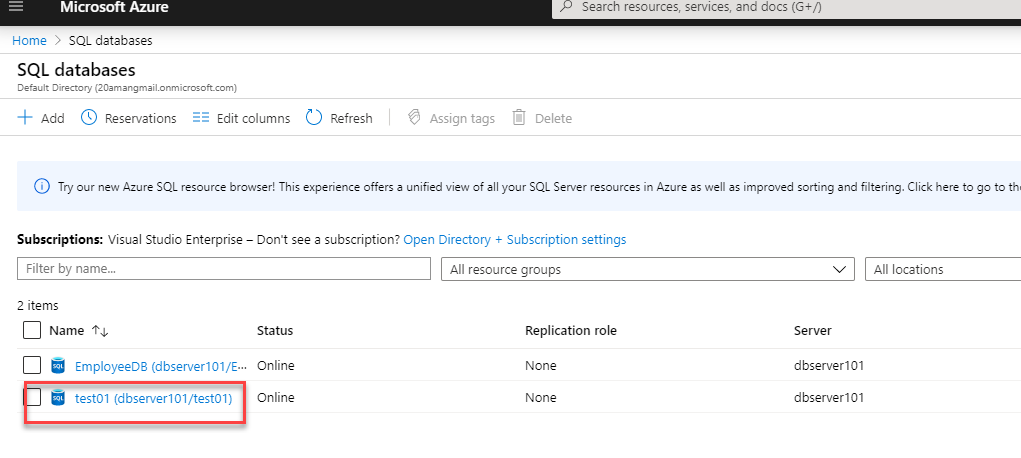The image size is (1021, 458).
Task: Open Directory + Subscription settings link
Action: 515,240
